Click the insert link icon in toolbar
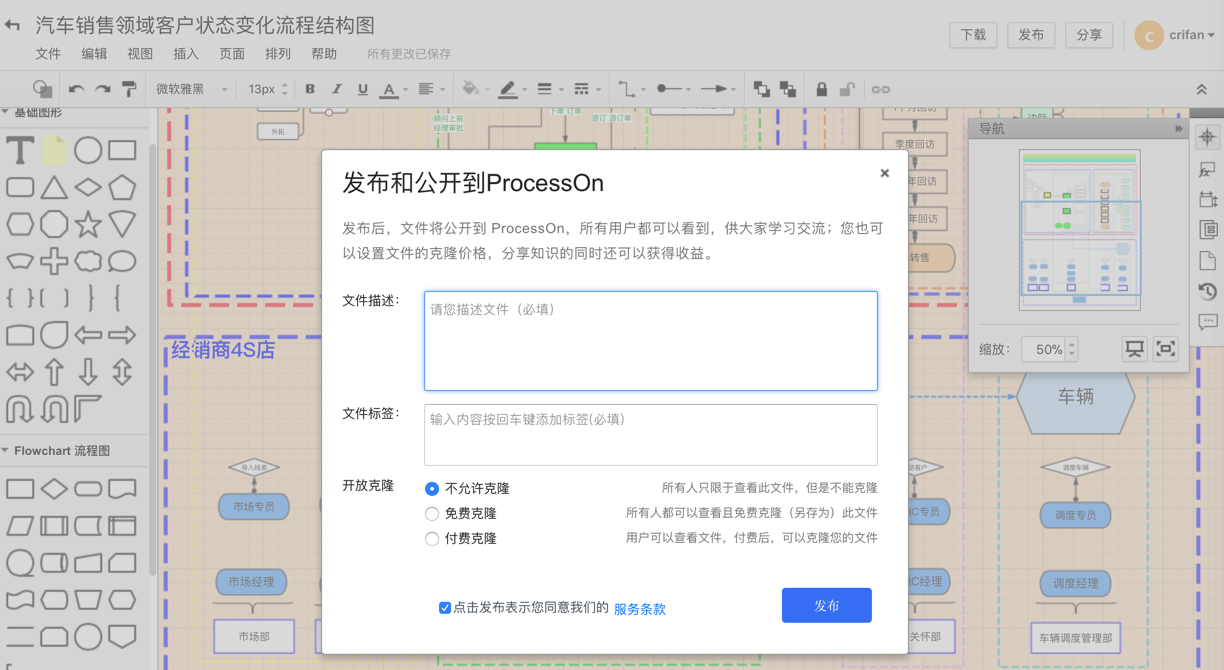The width and height of the screenshot is (1224, 670). tap(881, 90)
